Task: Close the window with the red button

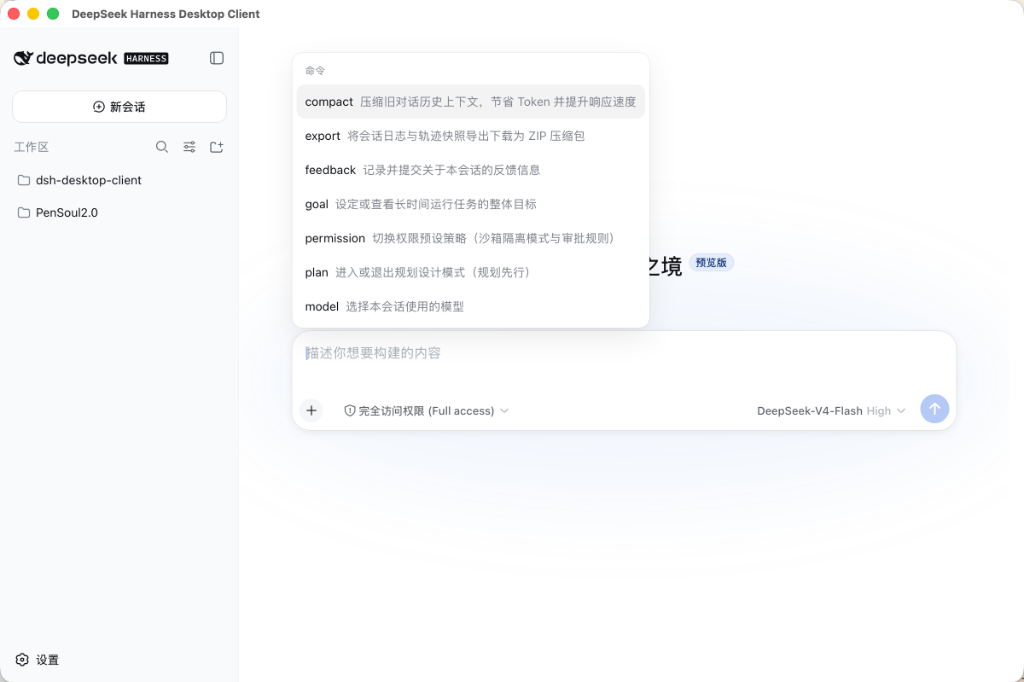Action: 14,14
